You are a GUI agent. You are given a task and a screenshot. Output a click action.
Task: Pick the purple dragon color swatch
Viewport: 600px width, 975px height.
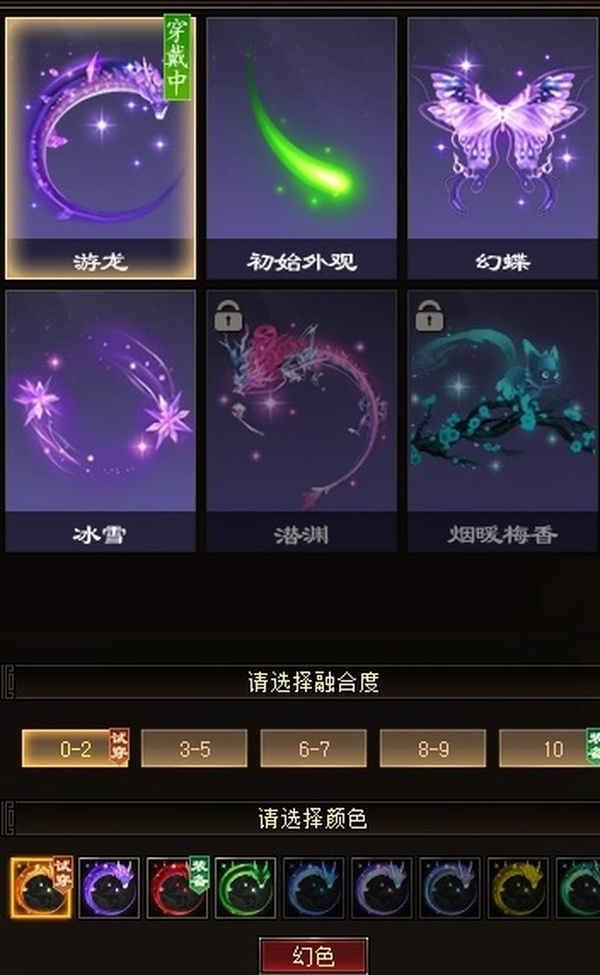pyautogui.click(x=109, y=887)
